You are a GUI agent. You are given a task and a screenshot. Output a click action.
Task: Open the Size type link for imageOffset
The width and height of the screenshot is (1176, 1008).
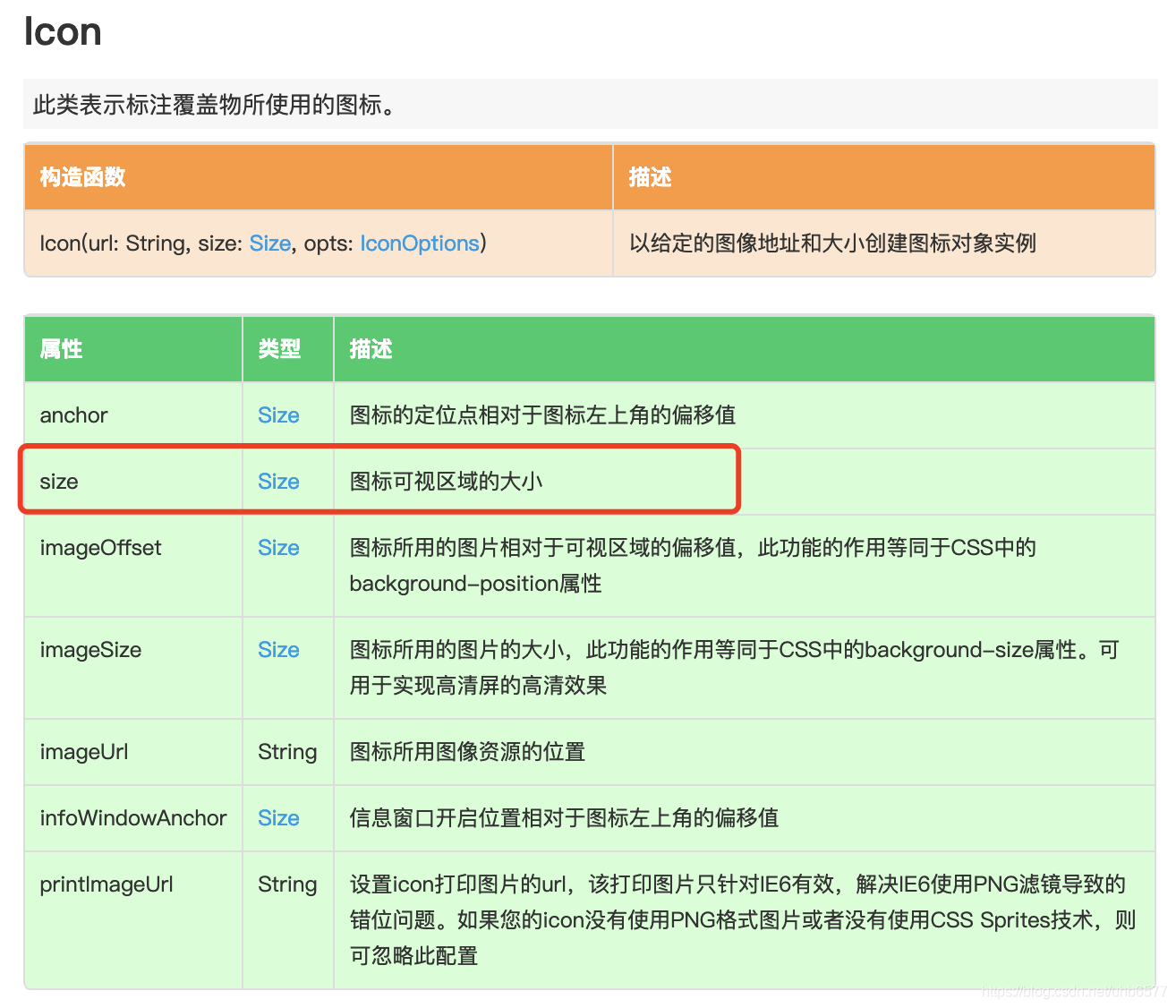(x=278, y=548)
